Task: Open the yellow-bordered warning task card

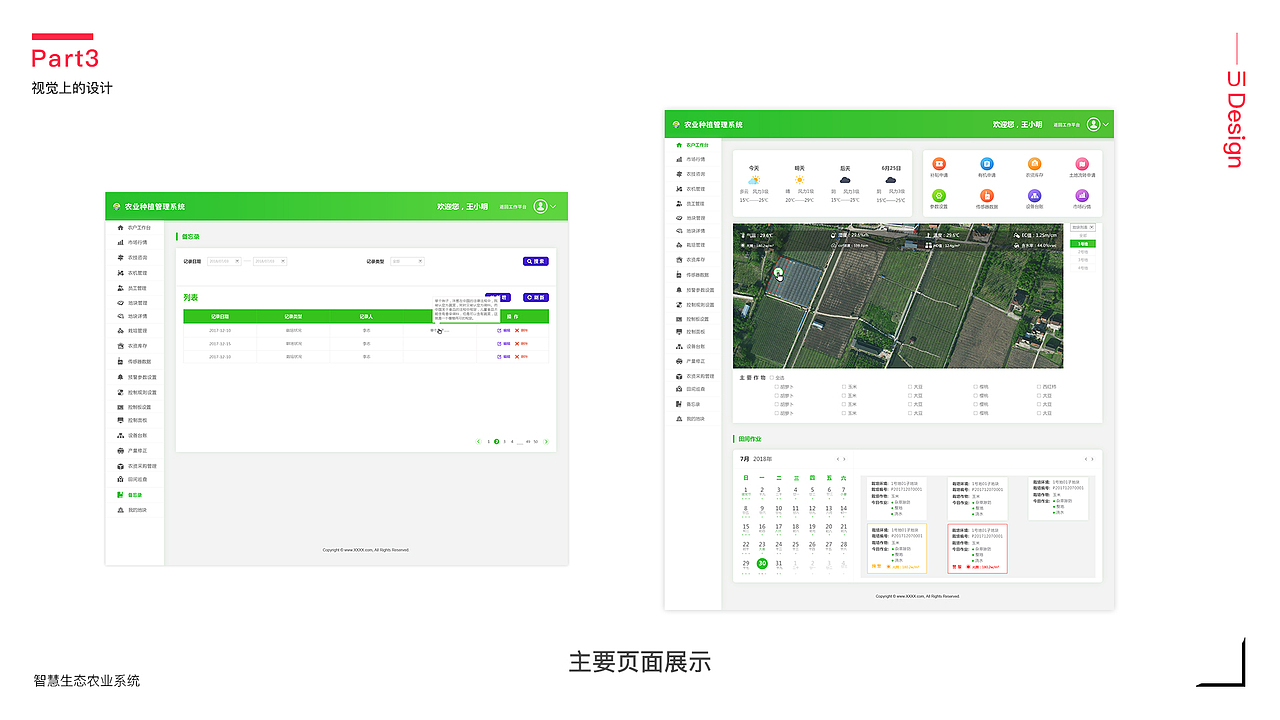Action: pos(896,548)
